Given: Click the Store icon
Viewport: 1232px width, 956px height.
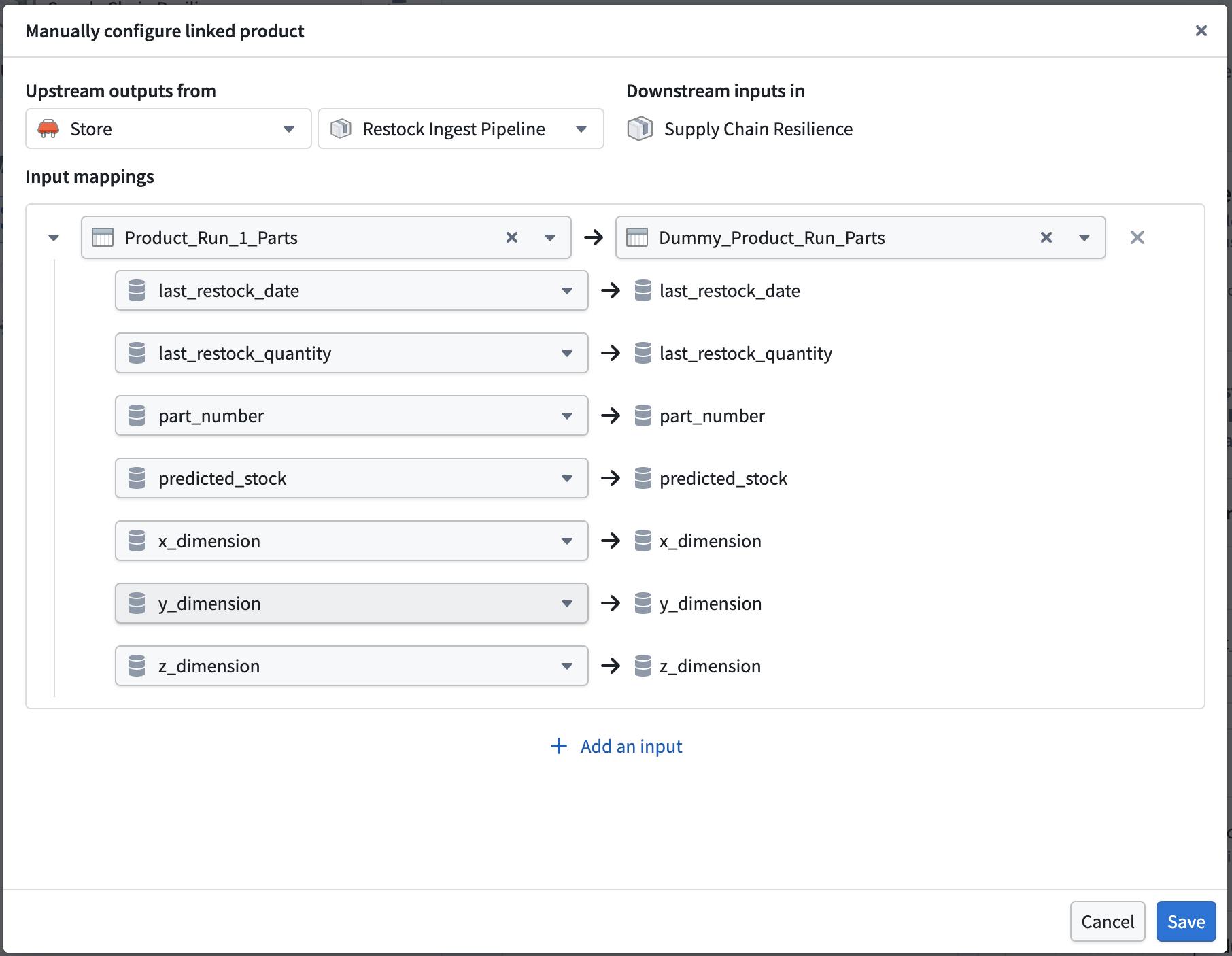Looking at the screenshot, I should 48,129.
